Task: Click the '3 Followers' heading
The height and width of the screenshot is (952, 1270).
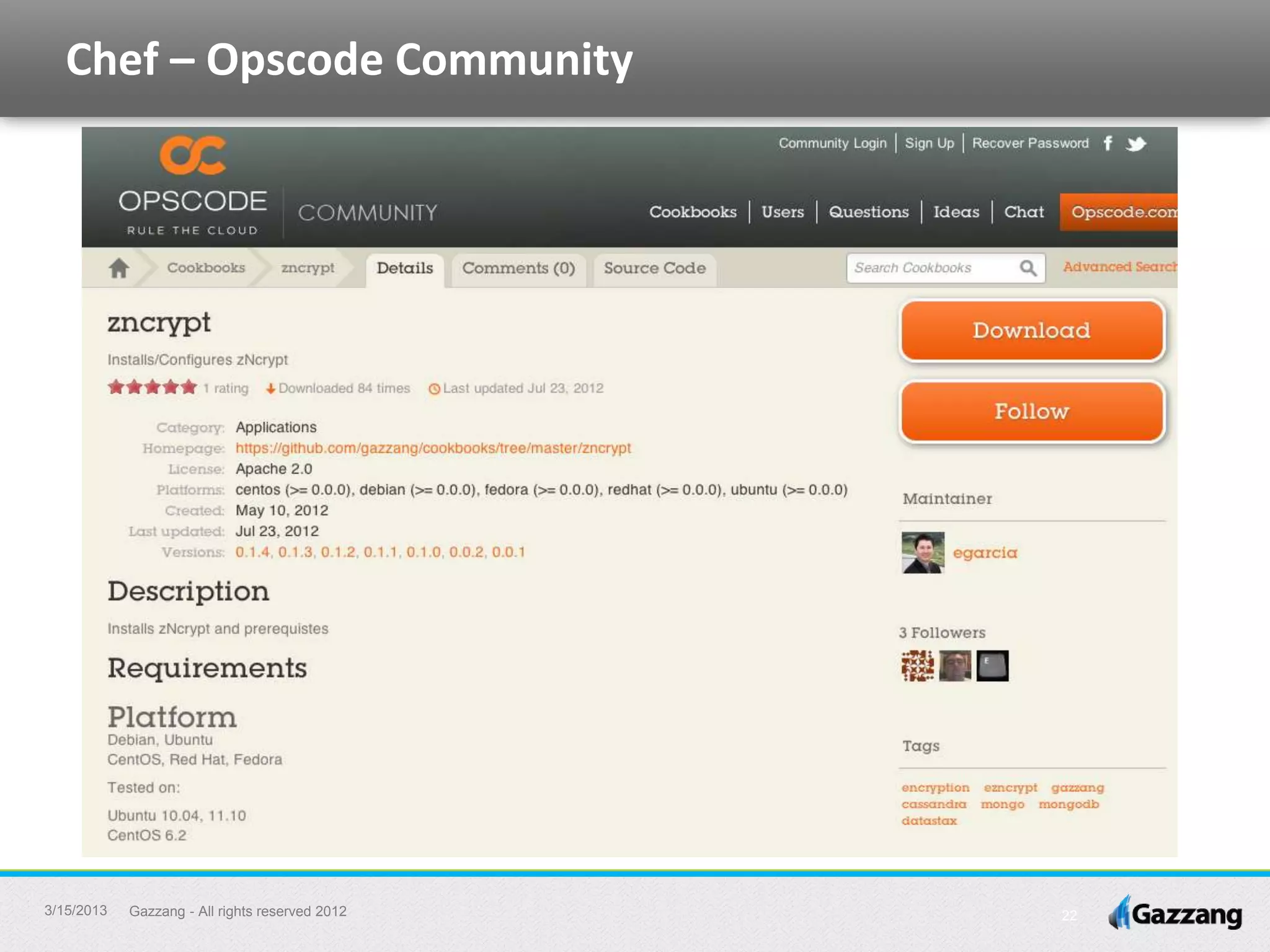Action: [942, 633]
